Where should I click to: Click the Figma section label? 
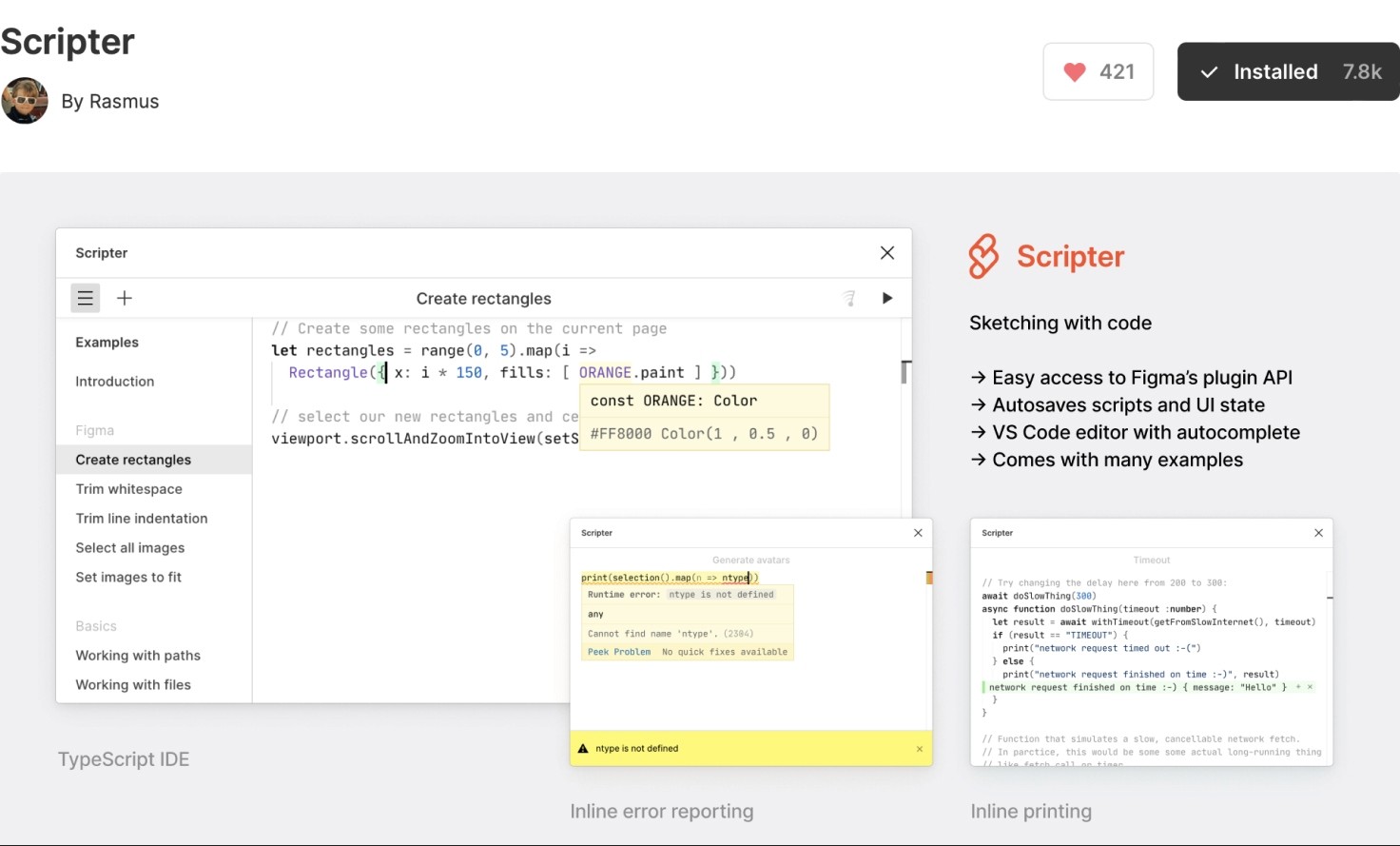coord(94,430)
